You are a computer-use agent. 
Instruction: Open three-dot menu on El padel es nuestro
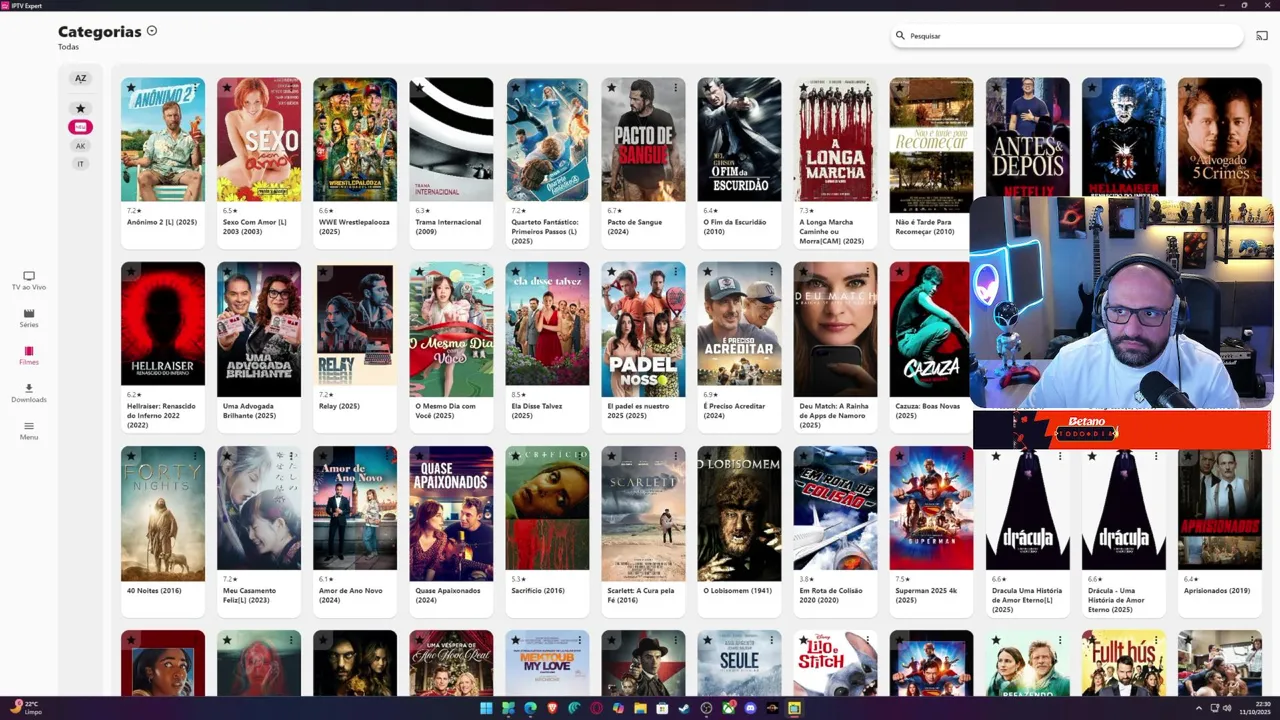coord(675,272)
